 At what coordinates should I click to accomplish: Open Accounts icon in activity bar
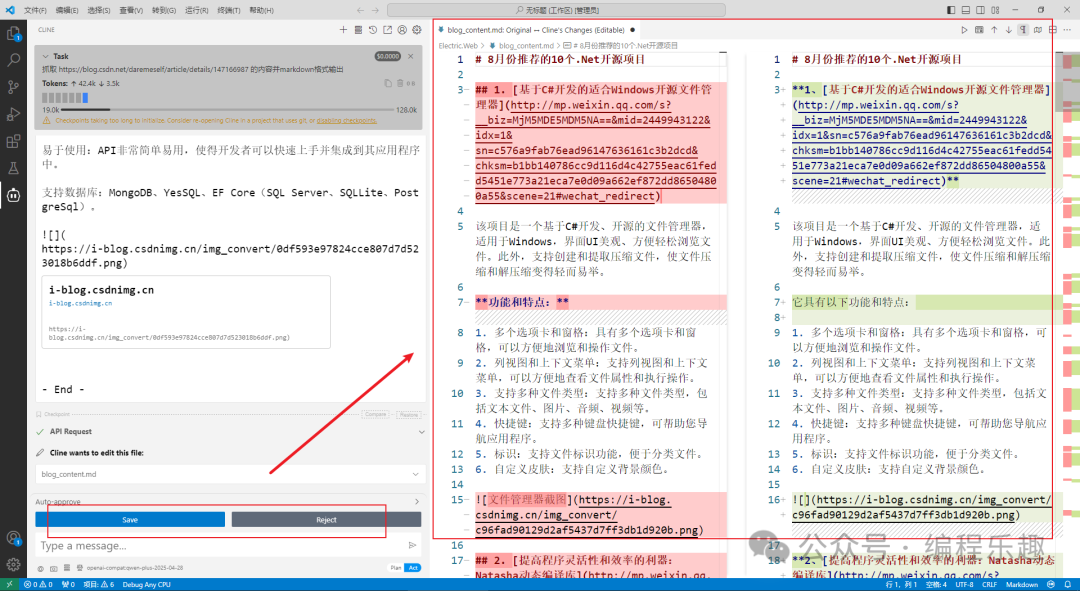(x=13, y=538)
